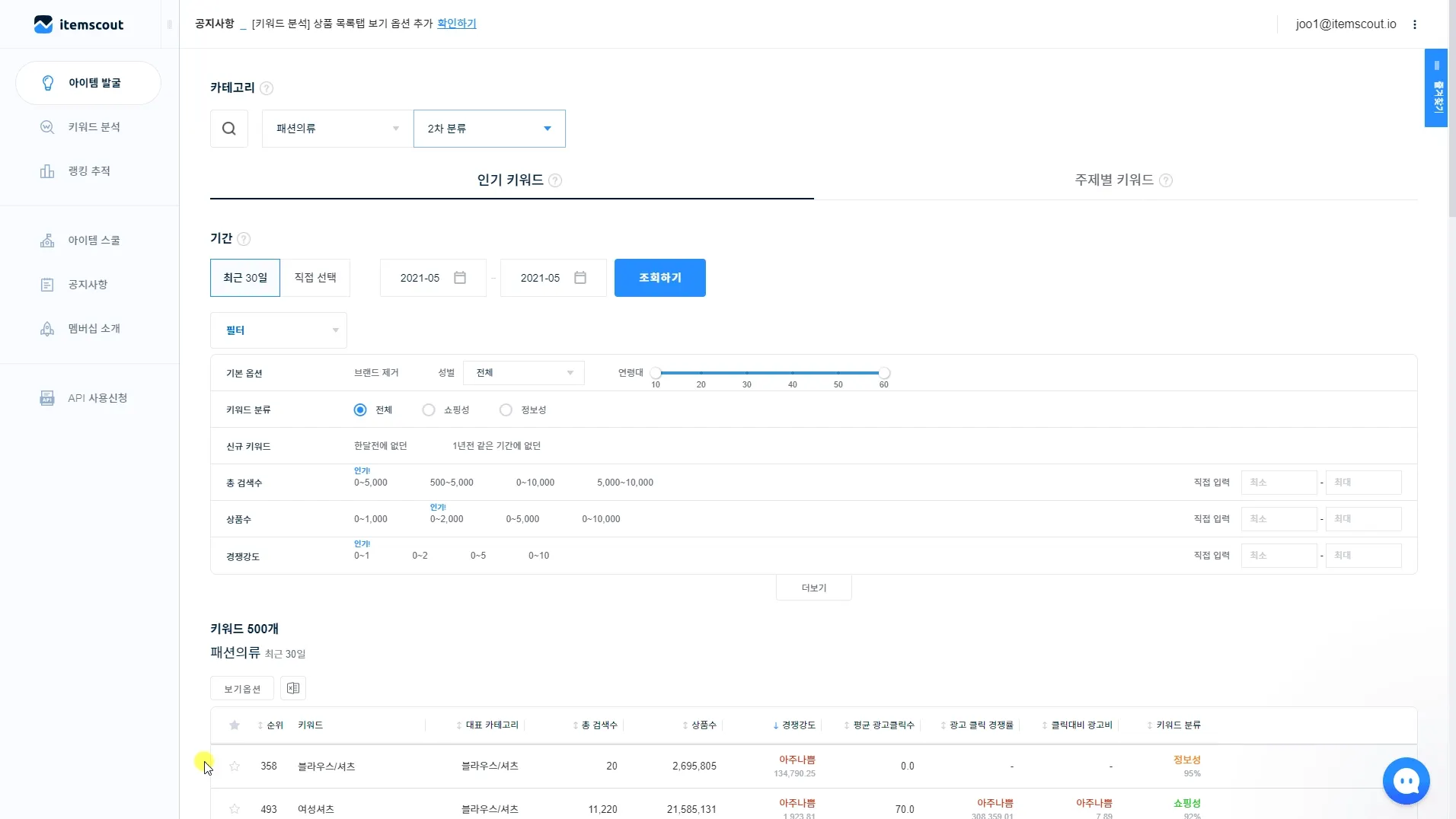The image size is (1456, 819).
Task: Open the start date calendar picker
Action: pos(460,278)
